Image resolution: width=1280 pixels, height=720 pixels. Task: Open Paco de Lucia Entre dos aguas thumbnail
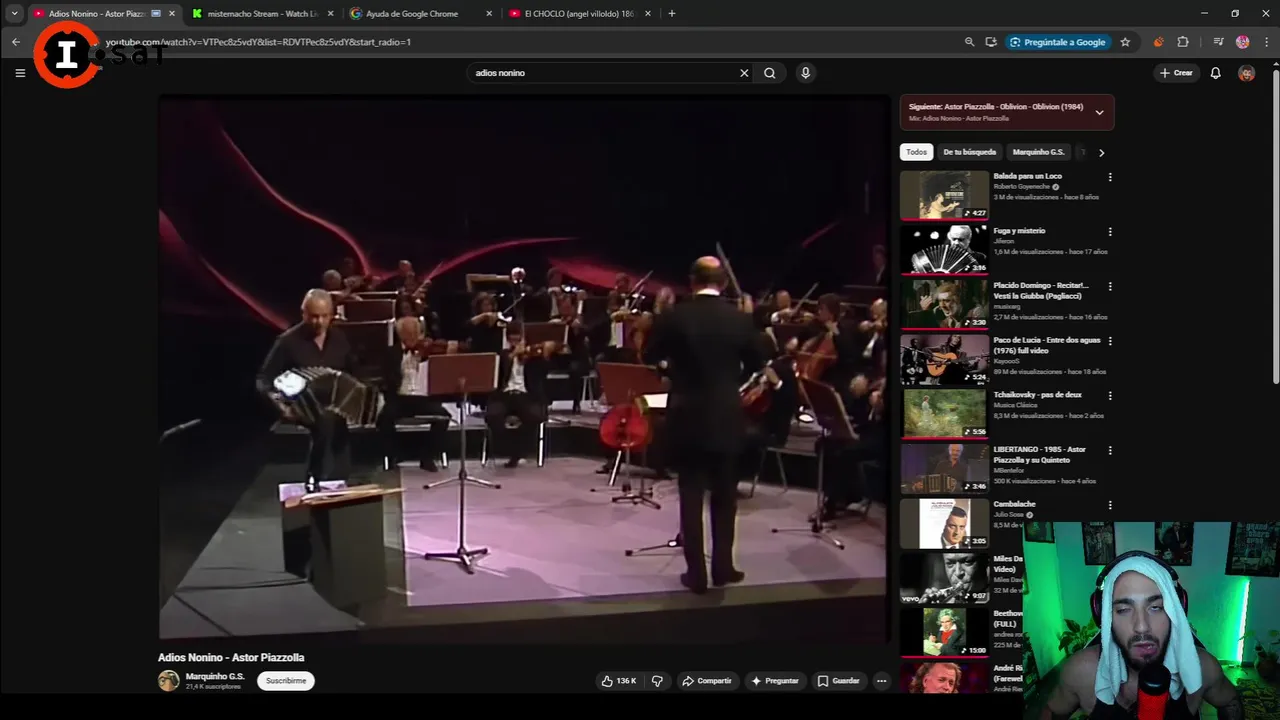point(944,360)
